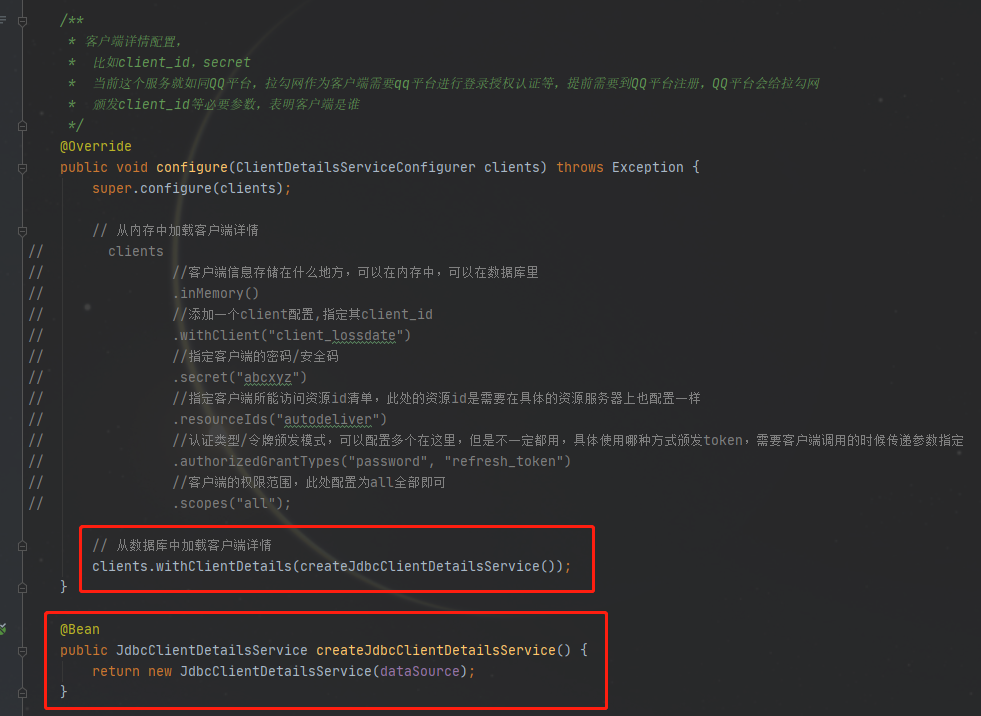This screenshot has height=716, width=981.
Task: Click the commented .scopes("all") call
Action: pyautogui.click(x=232, y=503)
